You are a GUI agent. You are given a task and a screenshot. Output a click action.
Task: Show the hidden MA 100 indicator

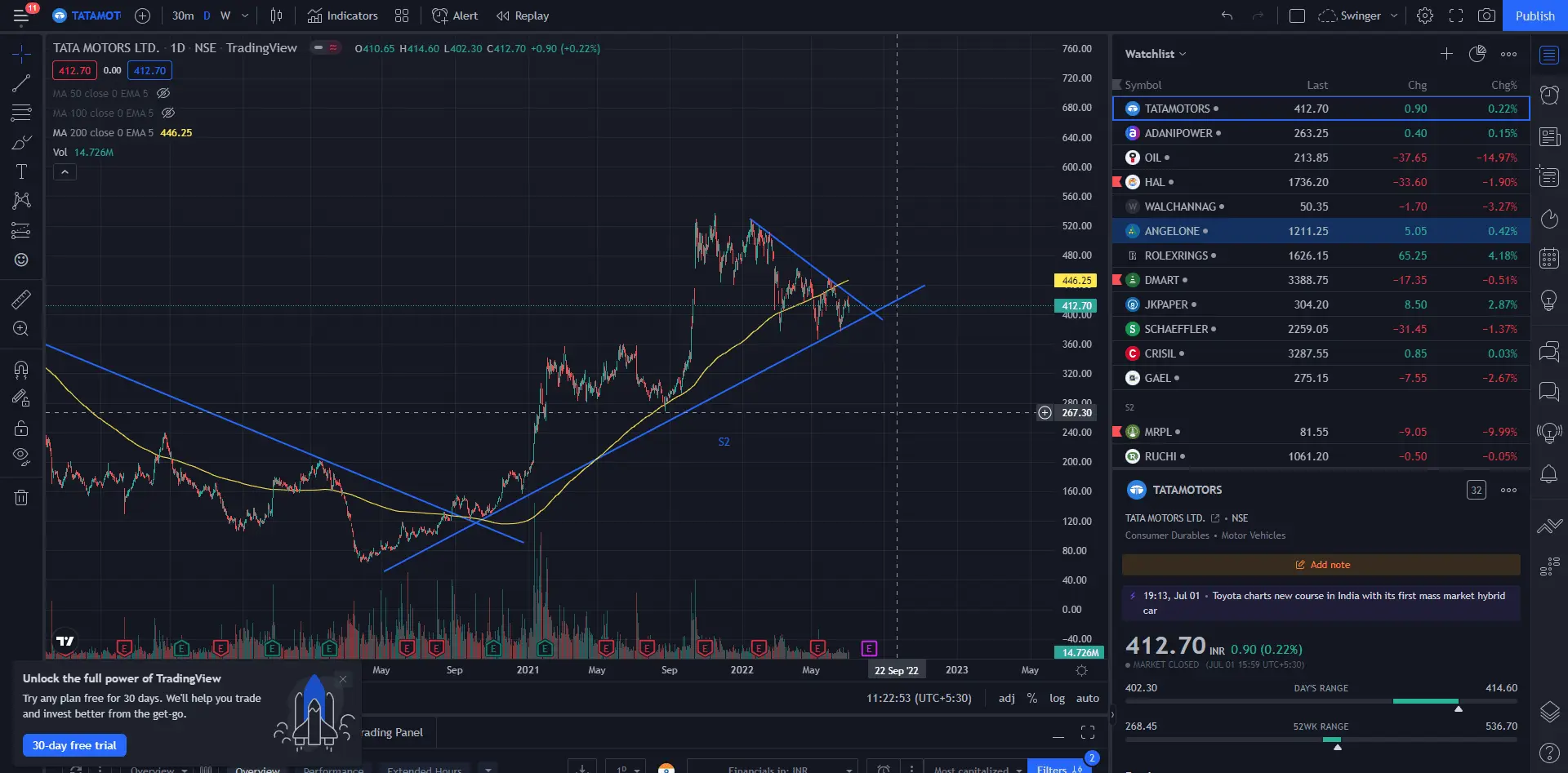tap(168, 113)
